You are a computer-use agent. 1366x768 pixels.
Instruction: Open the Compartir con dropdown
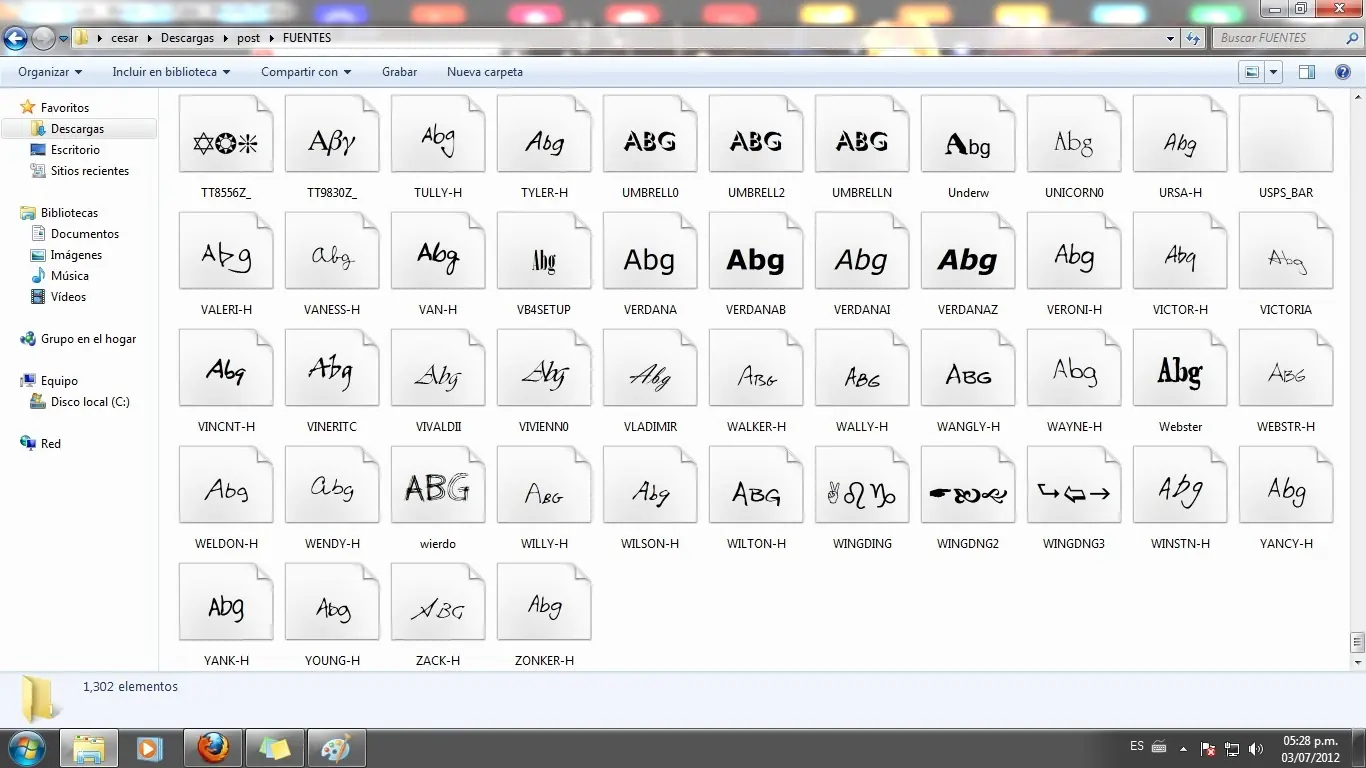(306, 72)
